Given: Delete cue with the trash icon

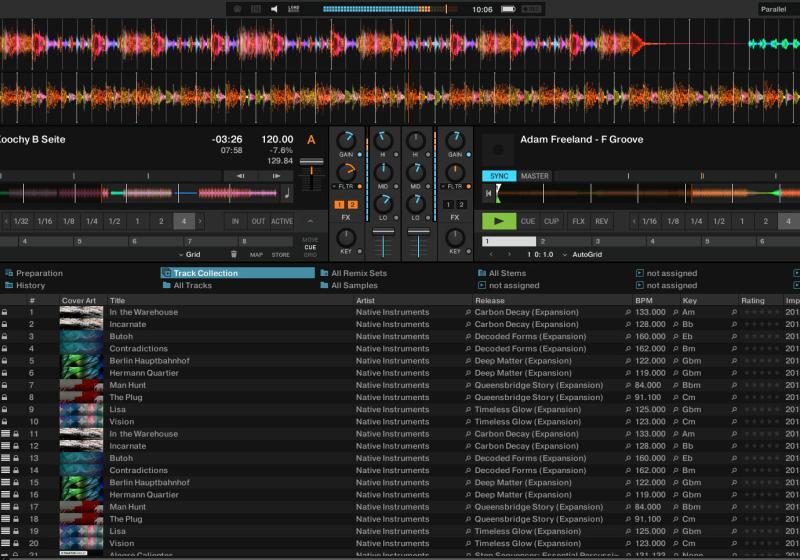Looking at the screenshot, I should pos(234,254).
